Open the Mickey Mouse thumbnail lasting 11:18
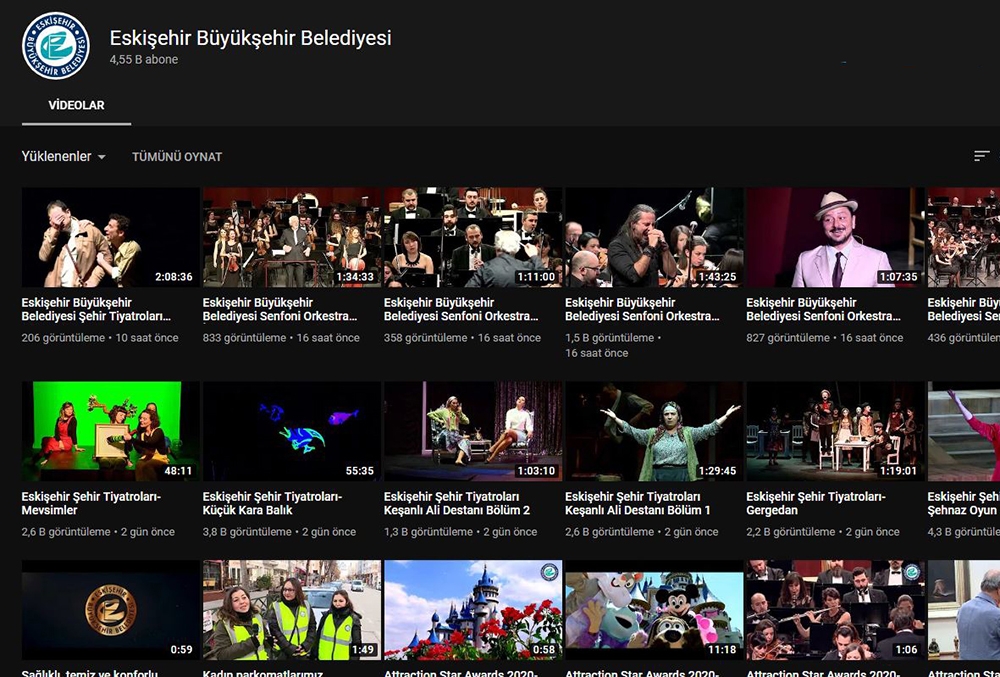 click(654, 610)
